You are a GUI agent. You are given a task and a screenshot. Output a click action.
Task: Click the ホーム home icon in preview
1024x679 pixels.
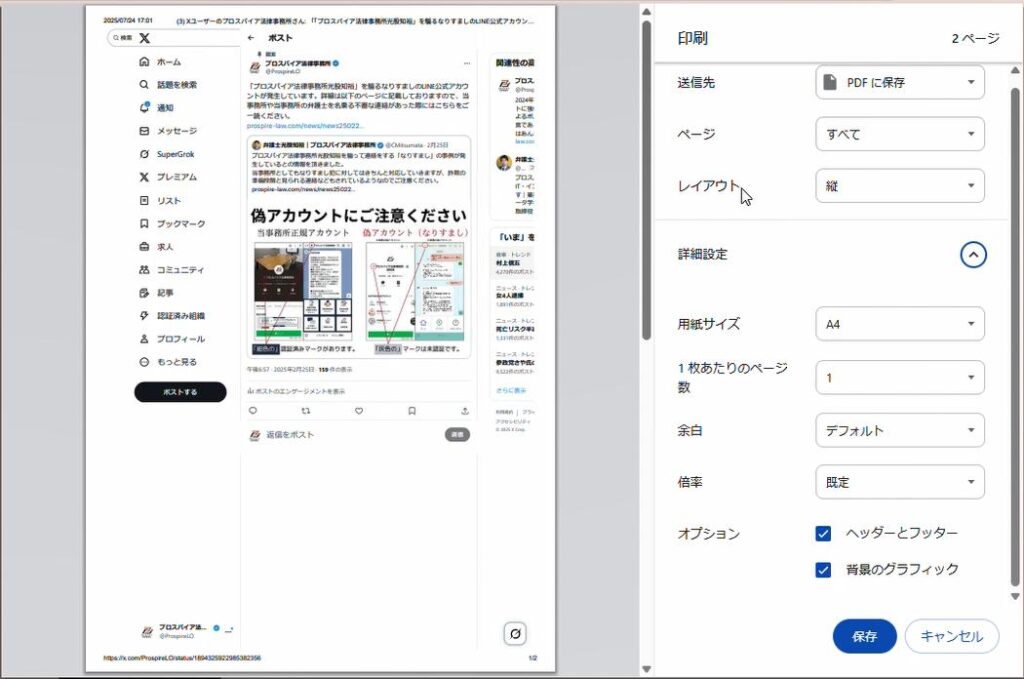tap(144, 61)
